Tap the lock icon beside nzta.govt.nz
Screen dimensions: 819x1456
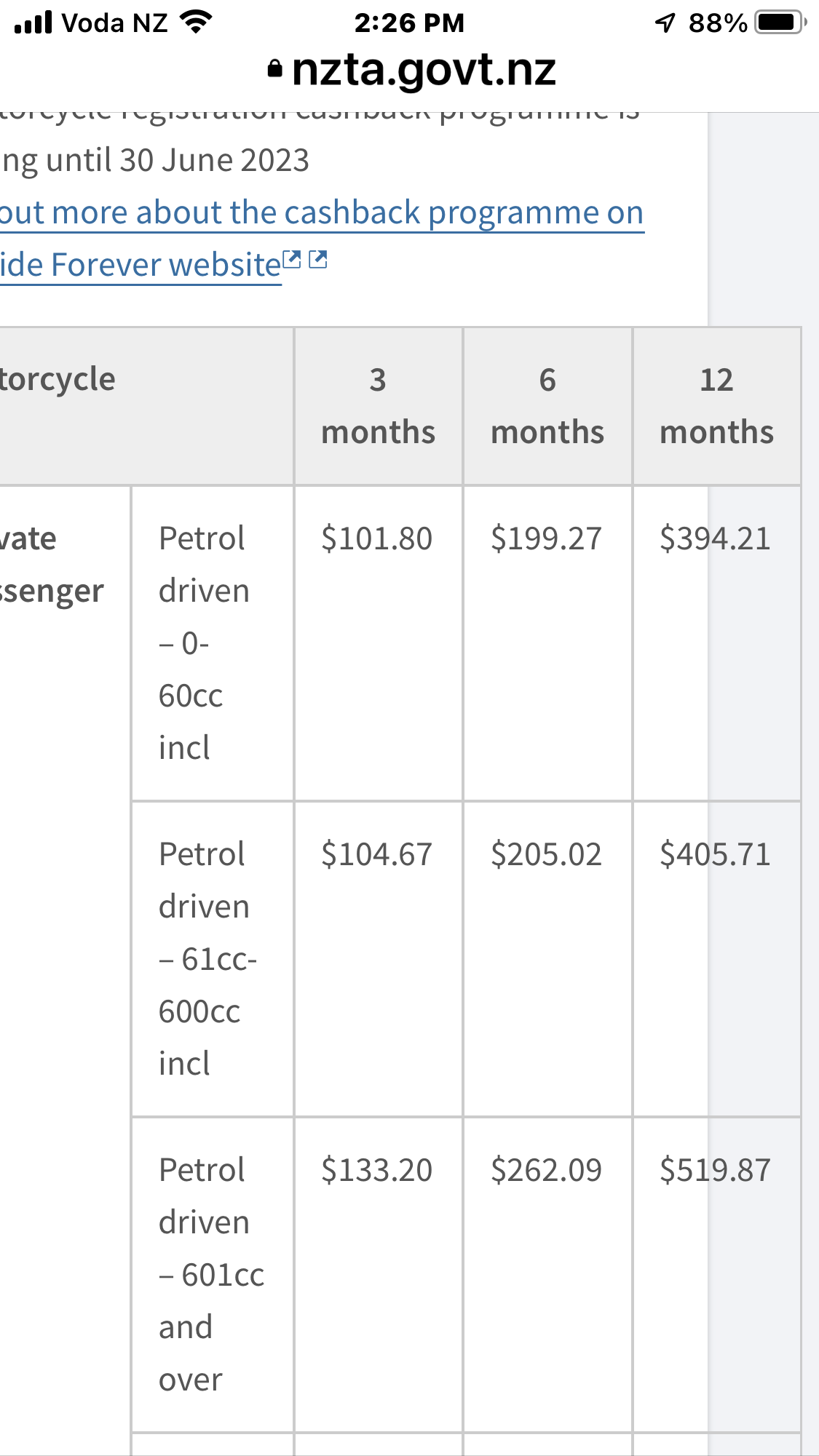(274, 69)
